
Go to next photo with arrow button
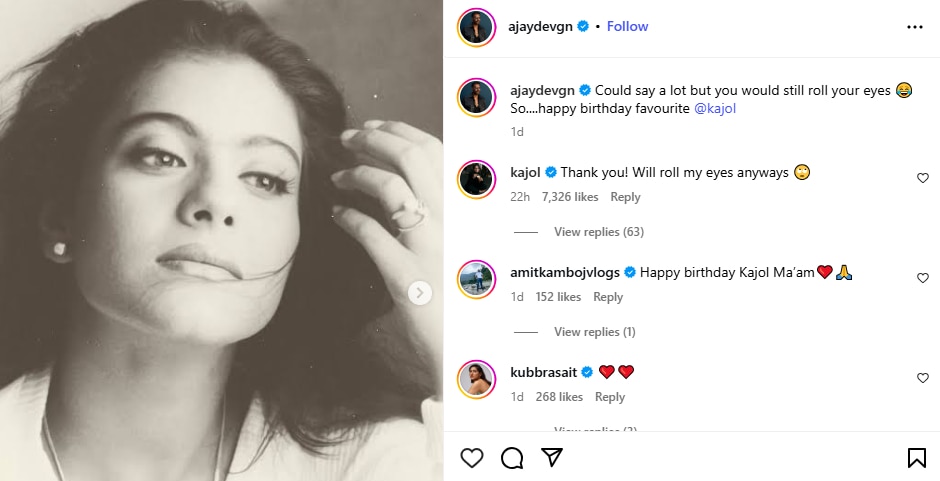pos(421,292)
